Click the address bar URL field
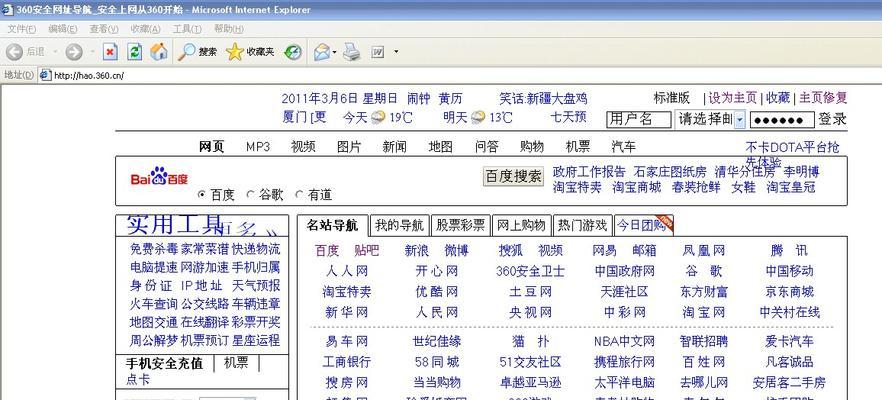 [x=461, y=75]
